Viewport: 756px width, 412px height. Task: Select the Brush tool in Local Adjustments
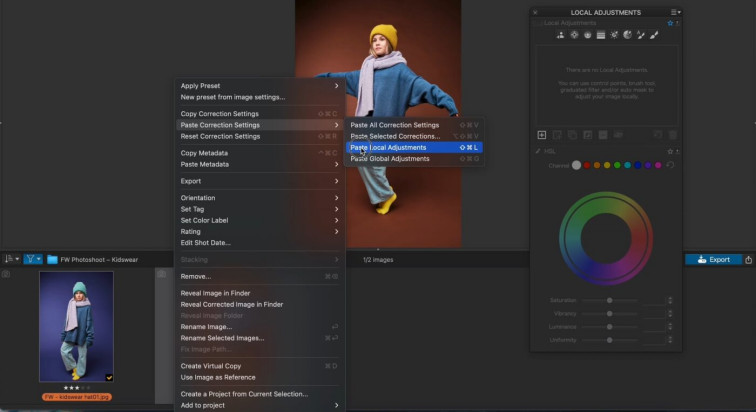(654, 35)
